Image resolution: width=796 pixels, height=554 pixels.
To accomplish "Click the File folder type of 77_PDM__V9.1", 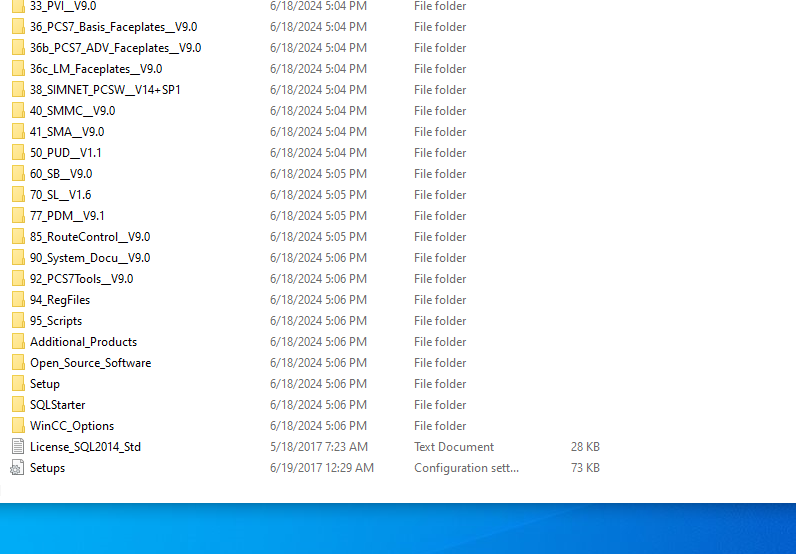I will (x=440, y=215).
